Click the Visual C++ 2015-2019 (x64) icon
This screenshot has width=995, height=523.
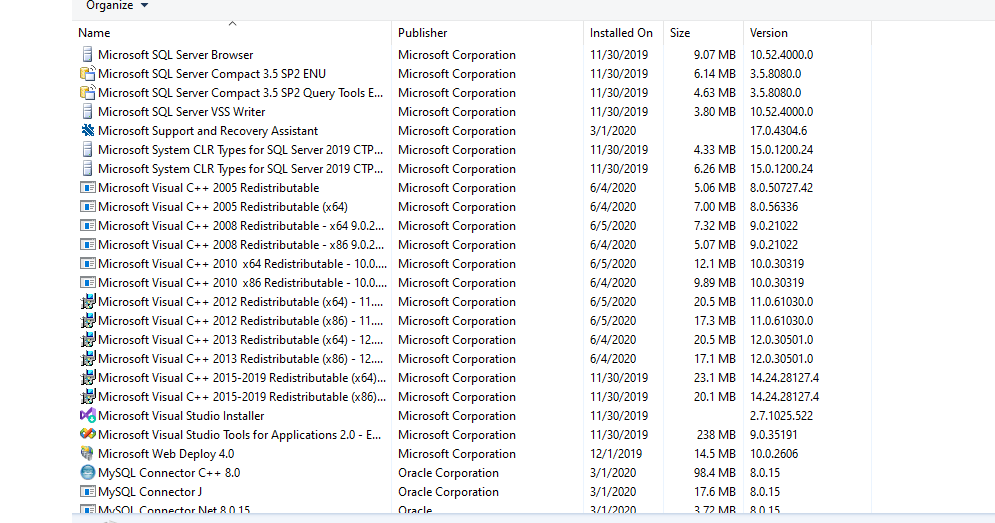click(88, 378)
